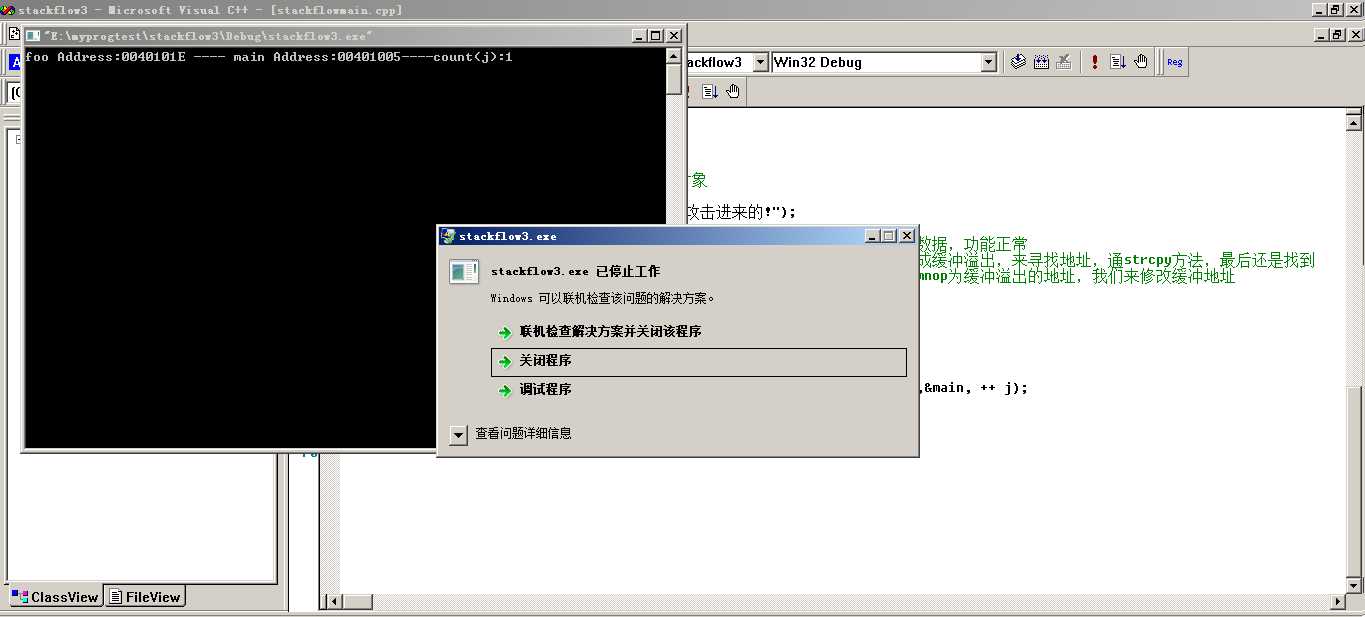
Task: Click the console vertical scrollbar thumb
Action: pos(674,79)
